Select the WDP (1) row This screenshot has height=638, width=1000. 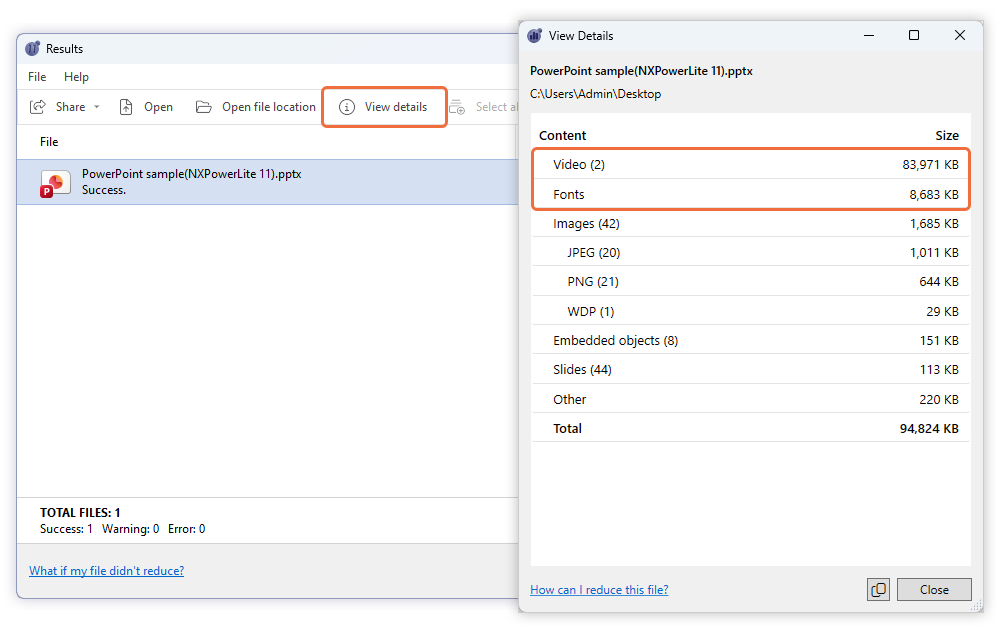(x=751, y=311)
